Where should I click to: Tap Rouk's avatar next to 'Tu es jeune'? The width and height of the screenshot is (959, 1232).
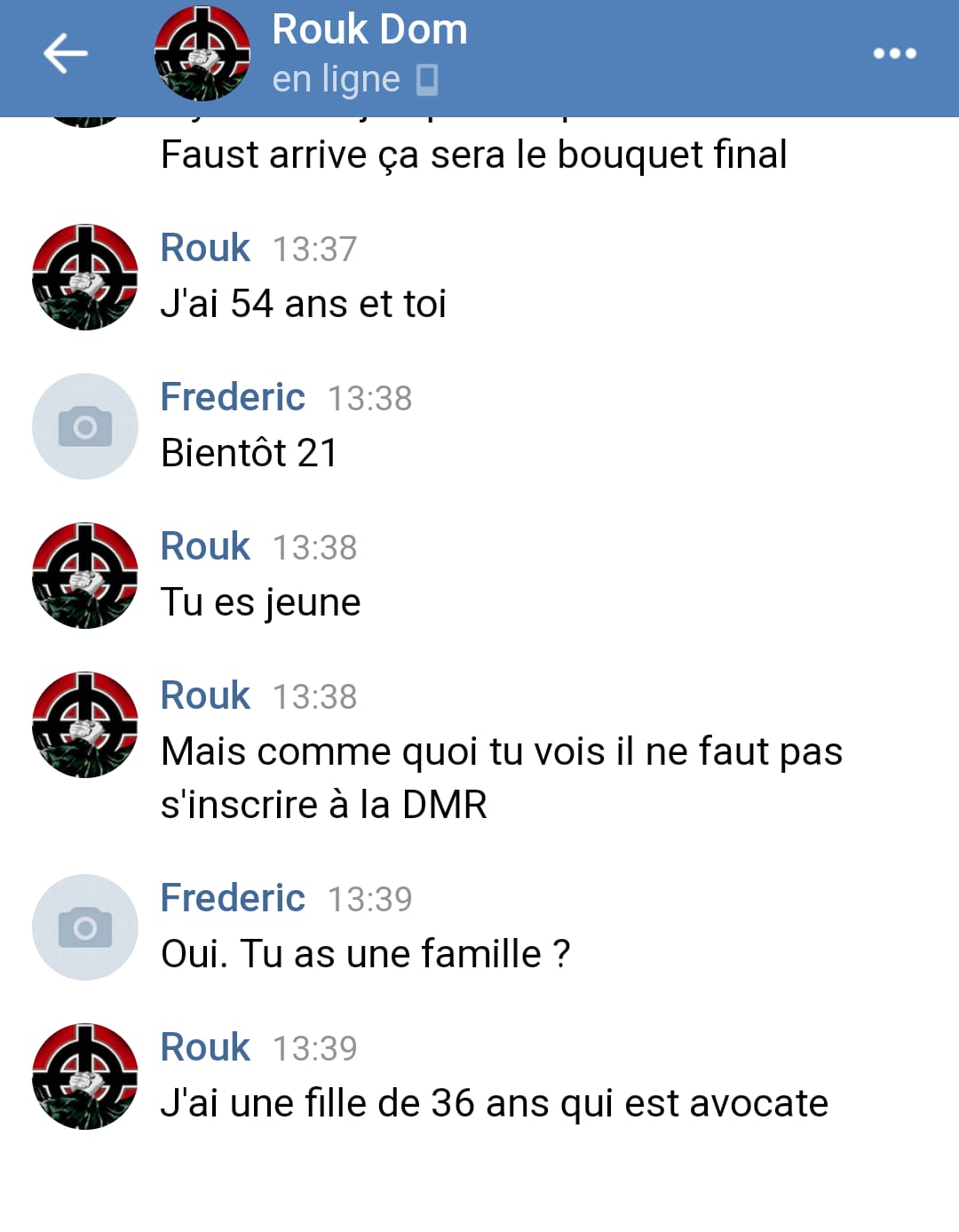coord(85,576)
